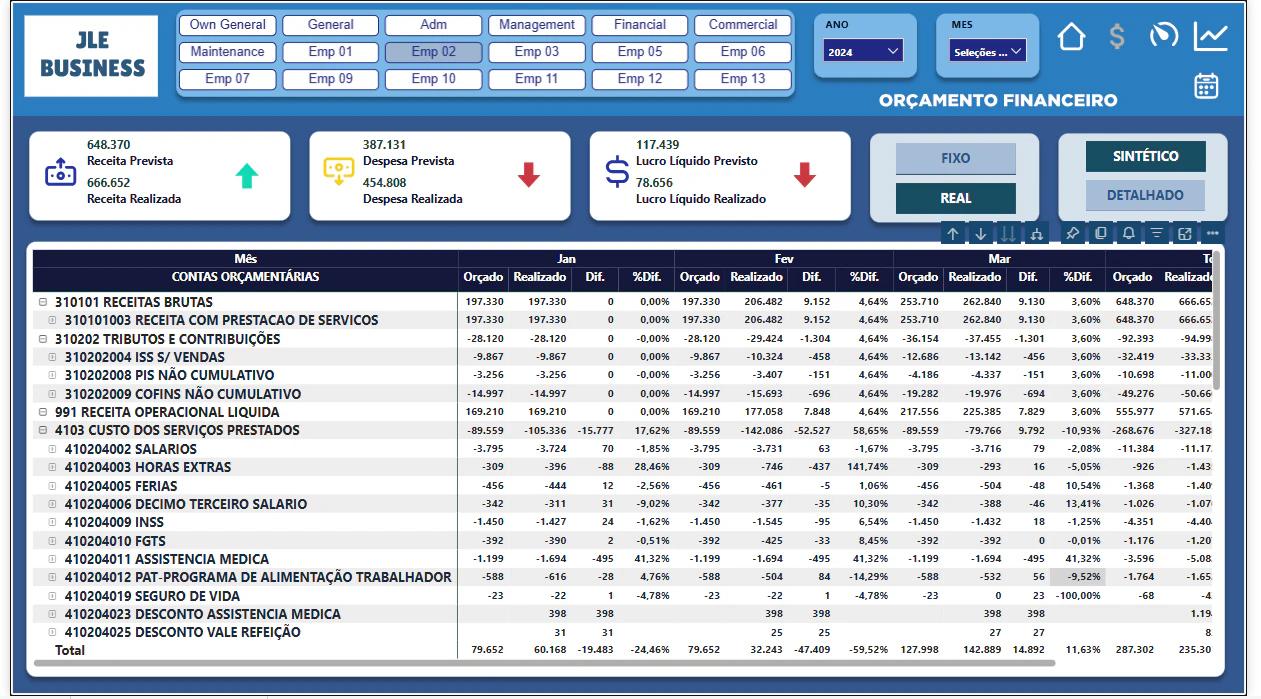
Task: Pick the Maintenance filter option
Action: click(x=227, y=52)
